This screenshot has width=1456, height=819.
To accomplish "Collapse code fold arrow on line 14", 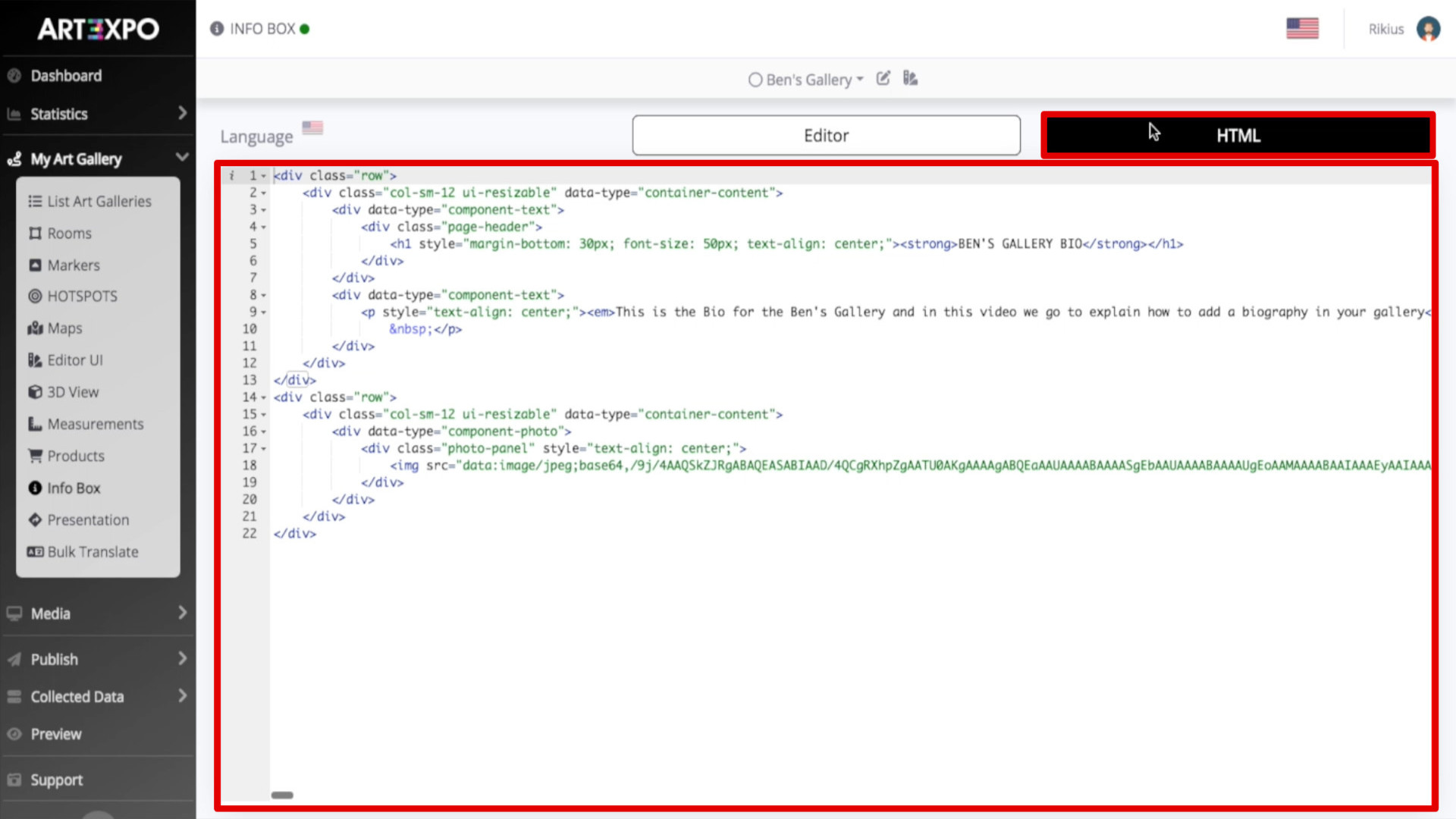I will [x=264, y=397].
